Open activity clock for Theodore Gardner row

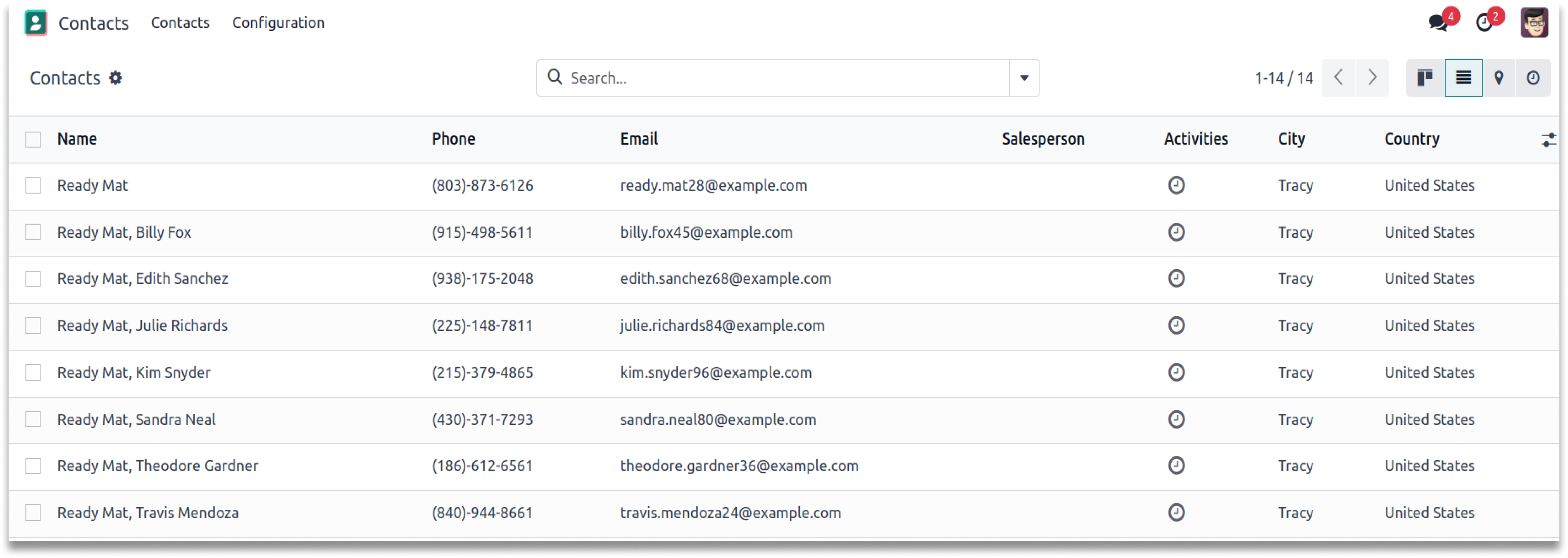pos(1176,466)
